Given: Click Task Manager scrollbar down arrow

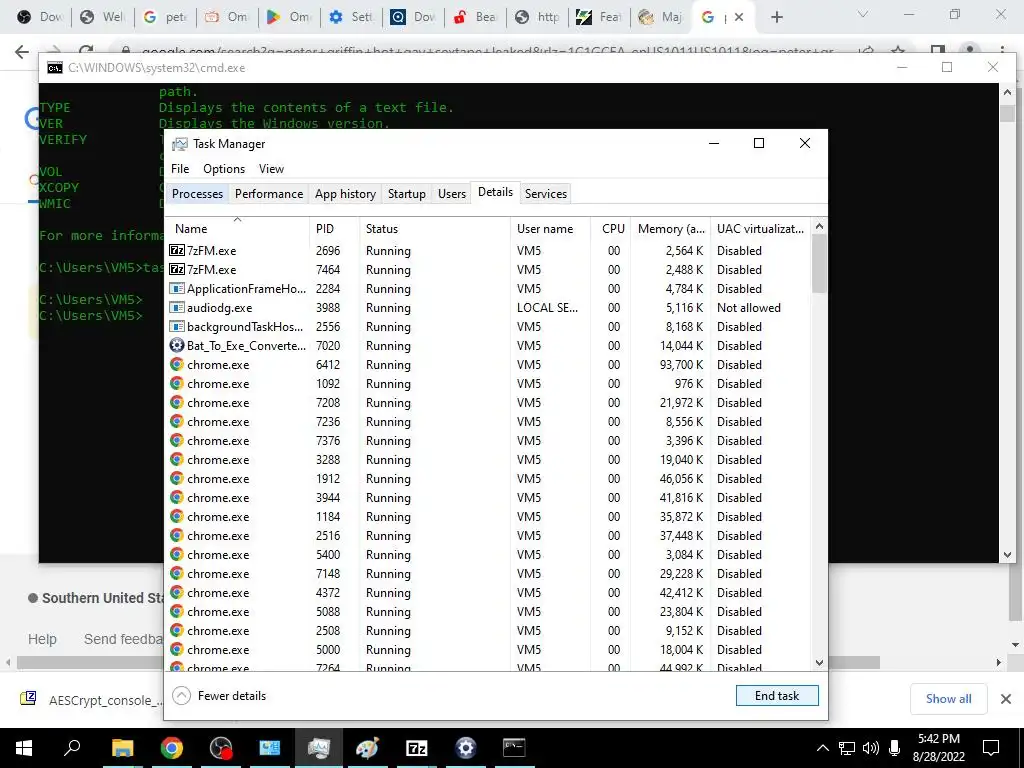Looking at the screenshot, I should (x=819, y=662).
